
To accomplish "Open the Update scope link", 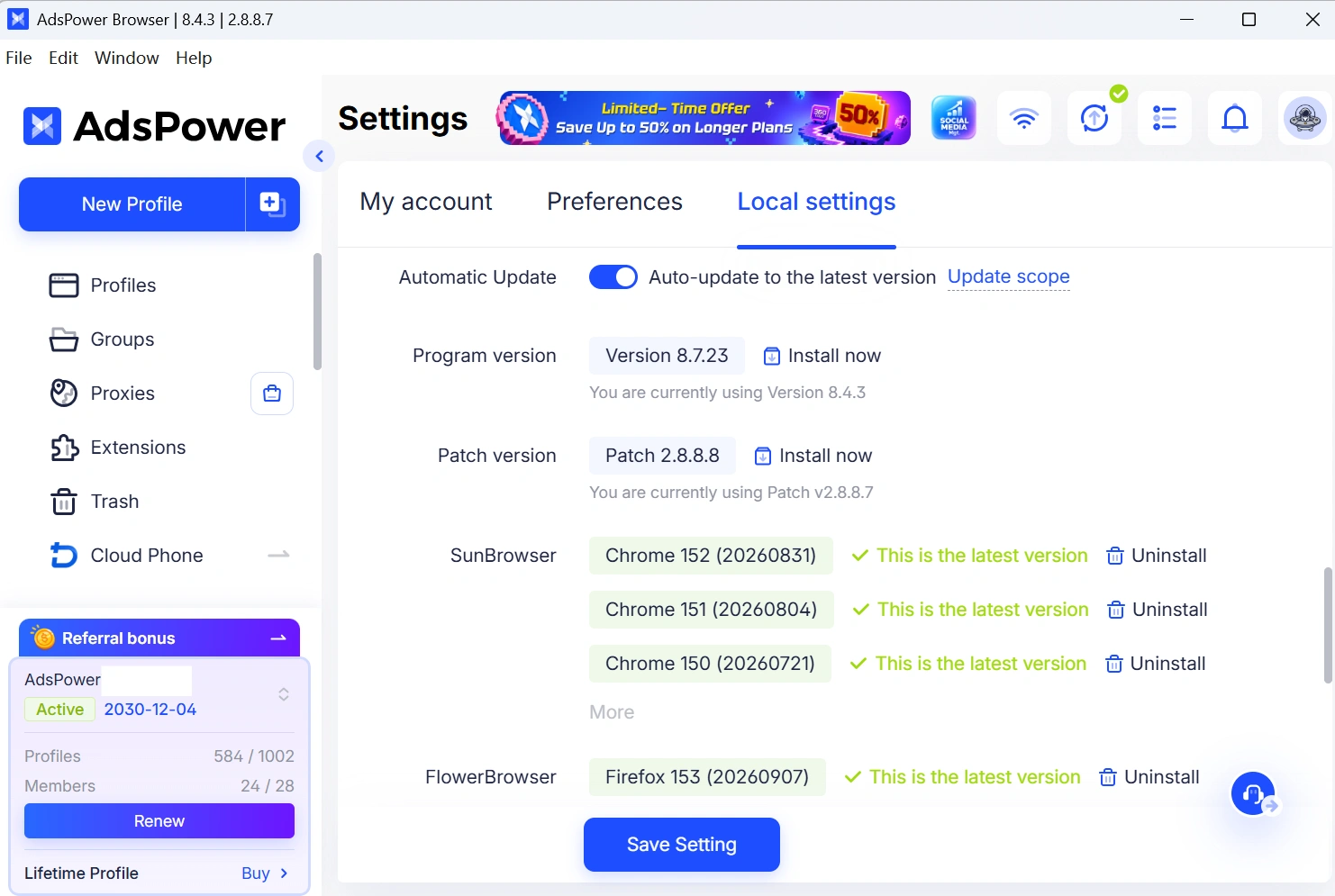I will click(x=1009, y=277).
